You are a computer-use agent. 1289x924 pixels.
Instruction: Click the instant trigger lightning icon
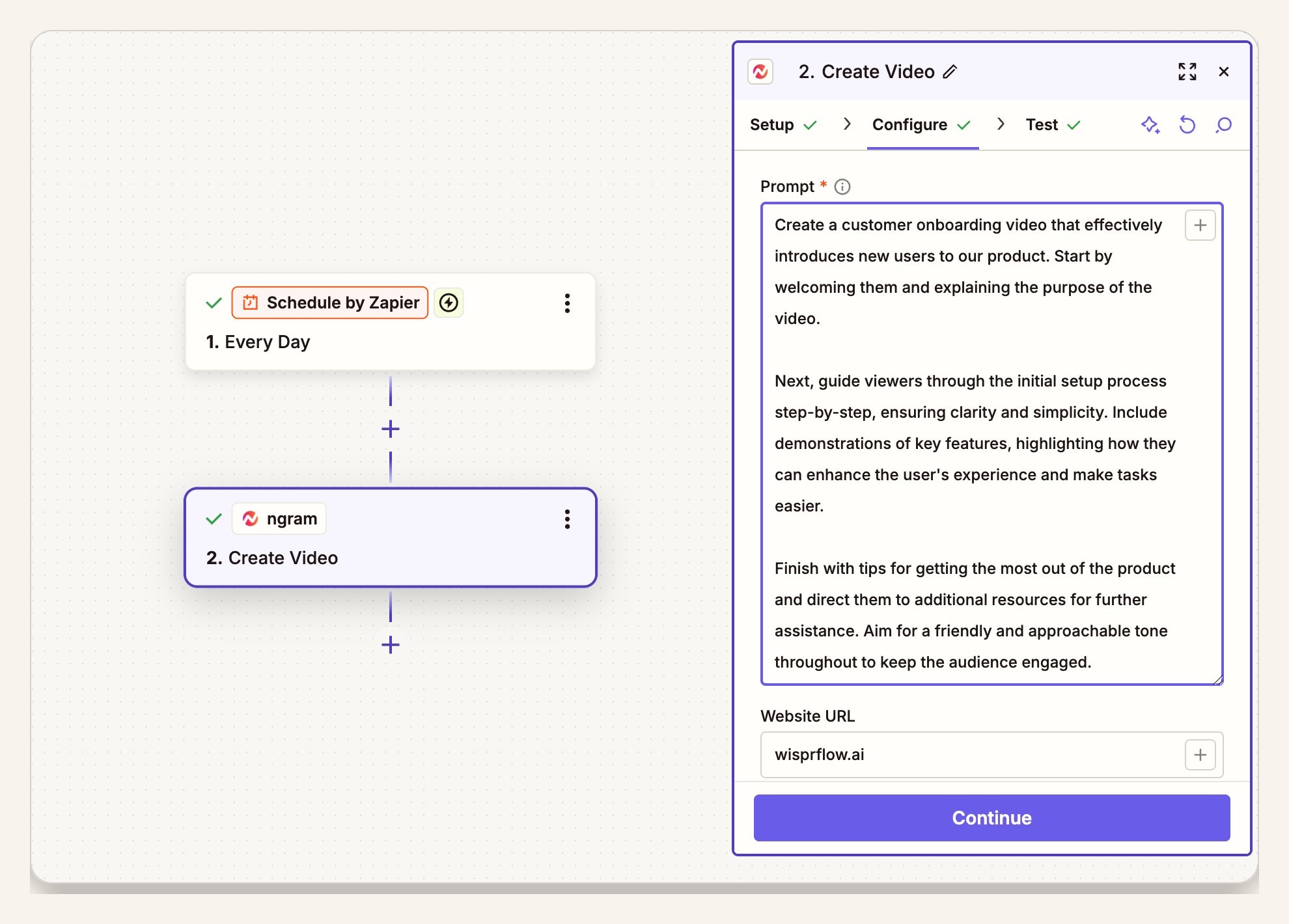449,303
